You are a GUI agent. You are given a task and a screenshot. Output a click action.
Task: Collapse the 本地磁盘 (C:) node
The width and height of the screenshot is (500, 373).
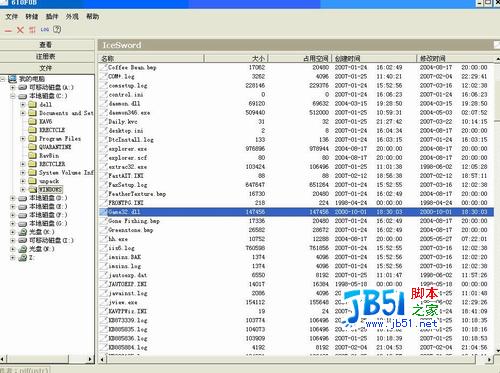13,96
